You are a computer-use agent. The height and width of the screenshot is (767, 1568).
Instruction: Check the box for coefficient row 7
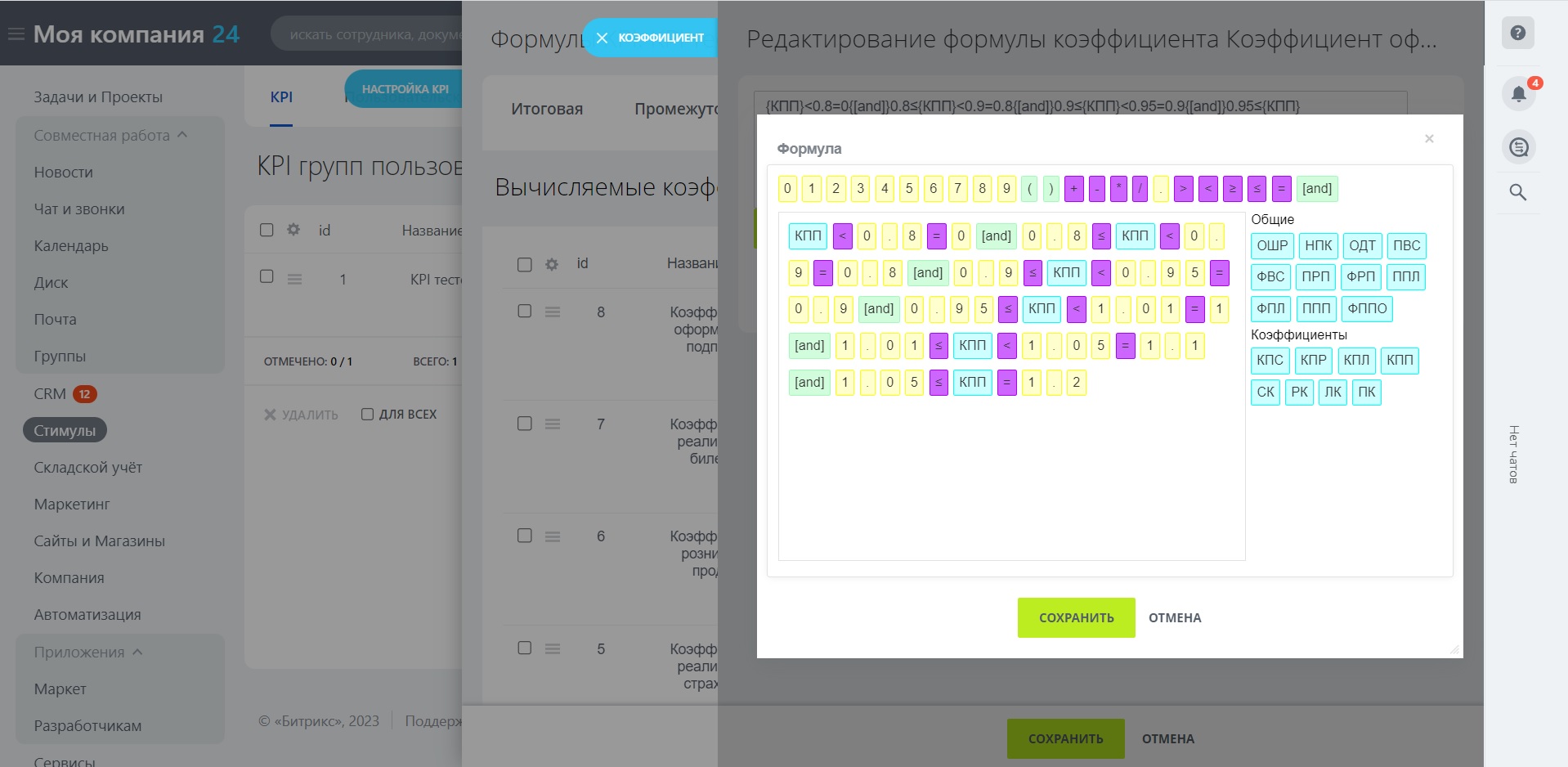tap(525, 424)
